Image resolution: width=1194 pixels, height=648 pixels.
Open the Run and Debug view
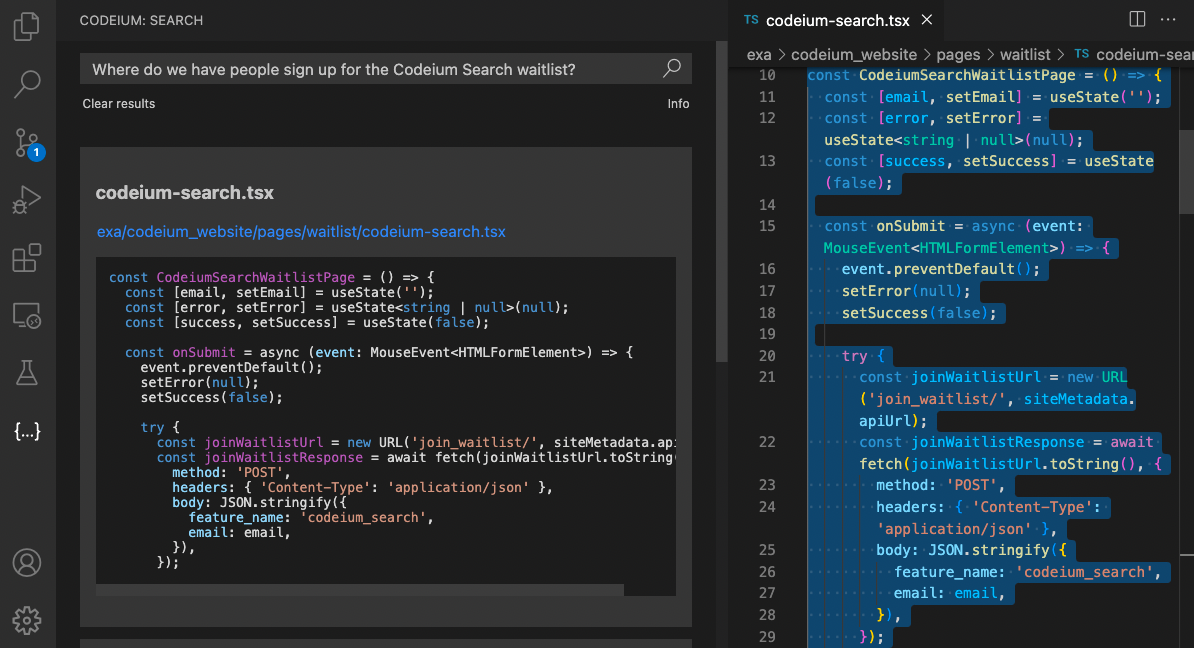coord(27,200)
